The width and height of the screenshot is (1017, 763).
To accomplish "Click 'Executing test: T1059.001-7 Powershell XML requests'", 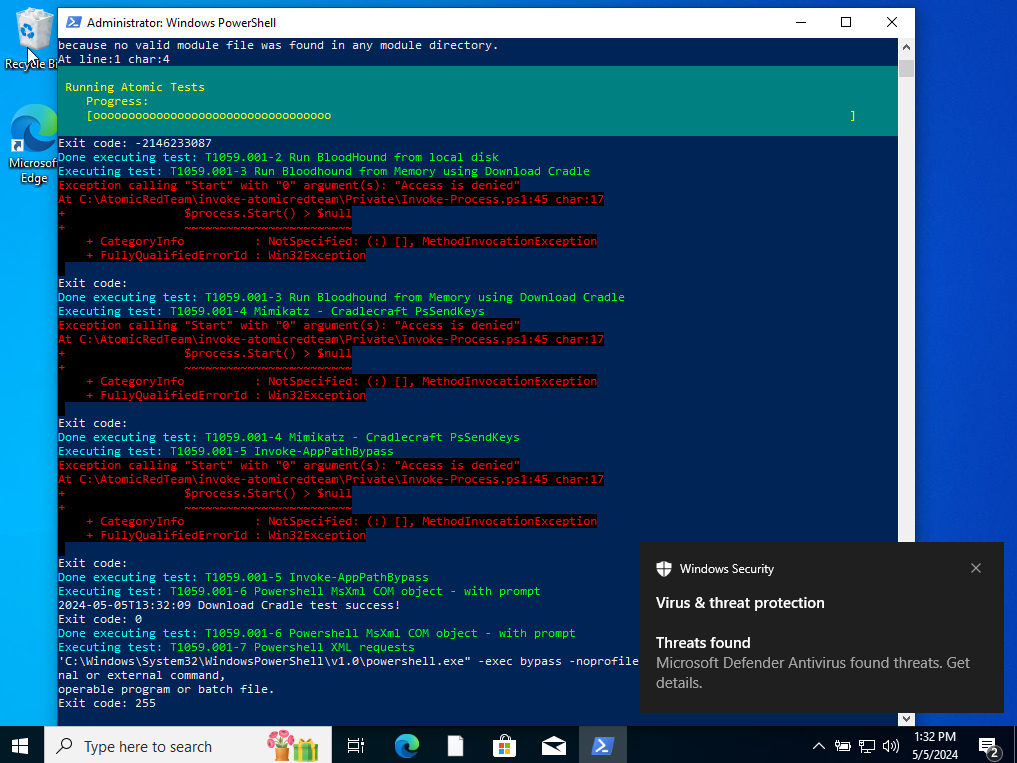I will (236, 647).
